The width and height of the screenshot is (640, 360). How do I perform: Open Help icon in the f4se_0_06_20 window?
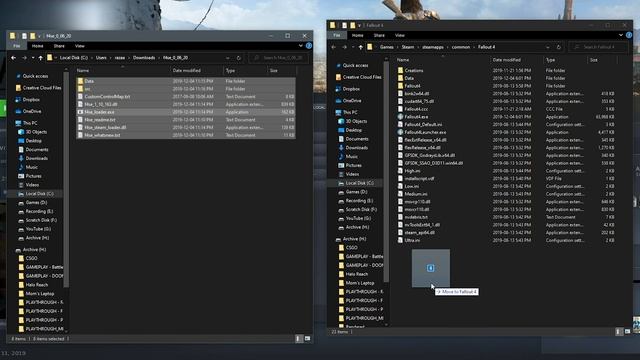(x=309, y=46)
